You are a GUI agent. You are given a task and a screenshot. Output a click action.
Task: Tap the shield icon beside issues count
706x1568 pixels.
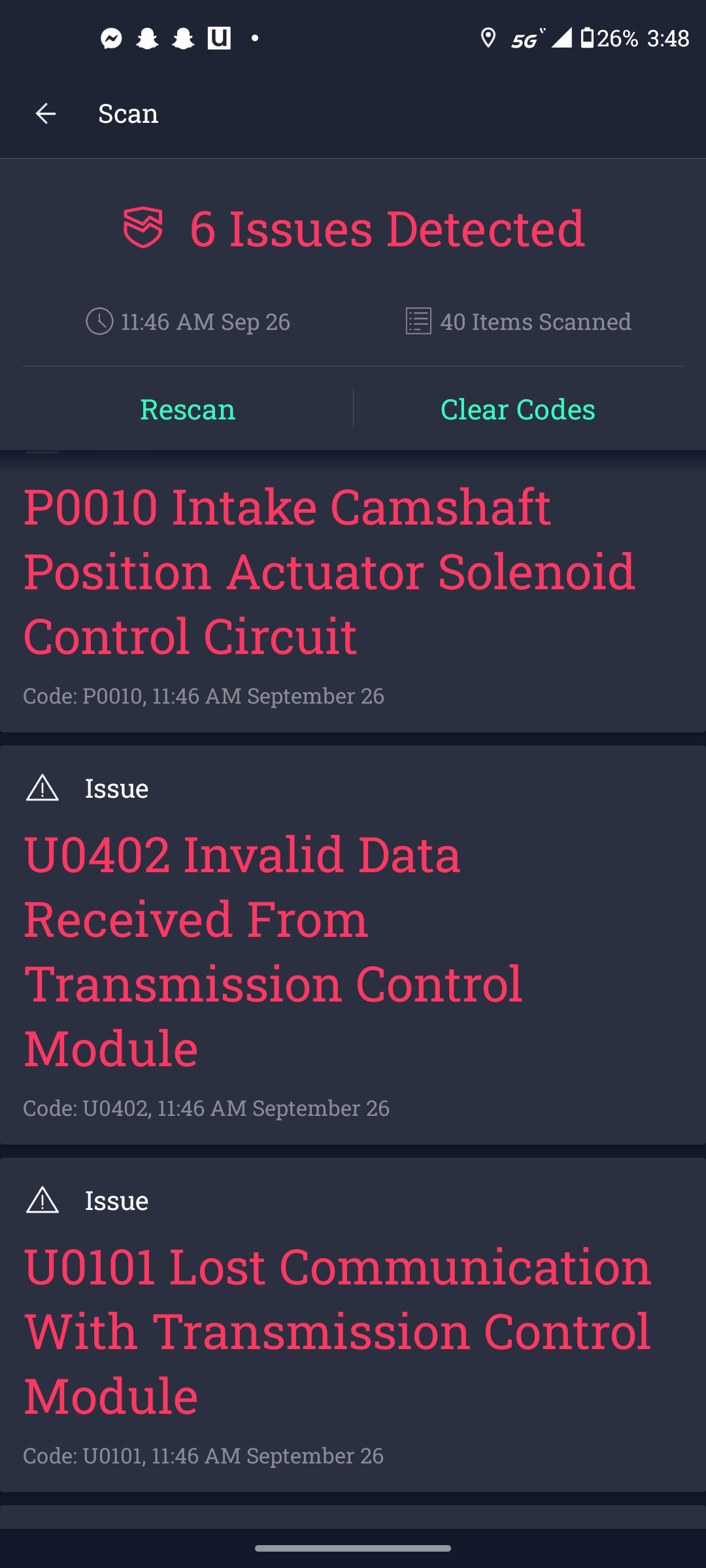tap(143, 228)
